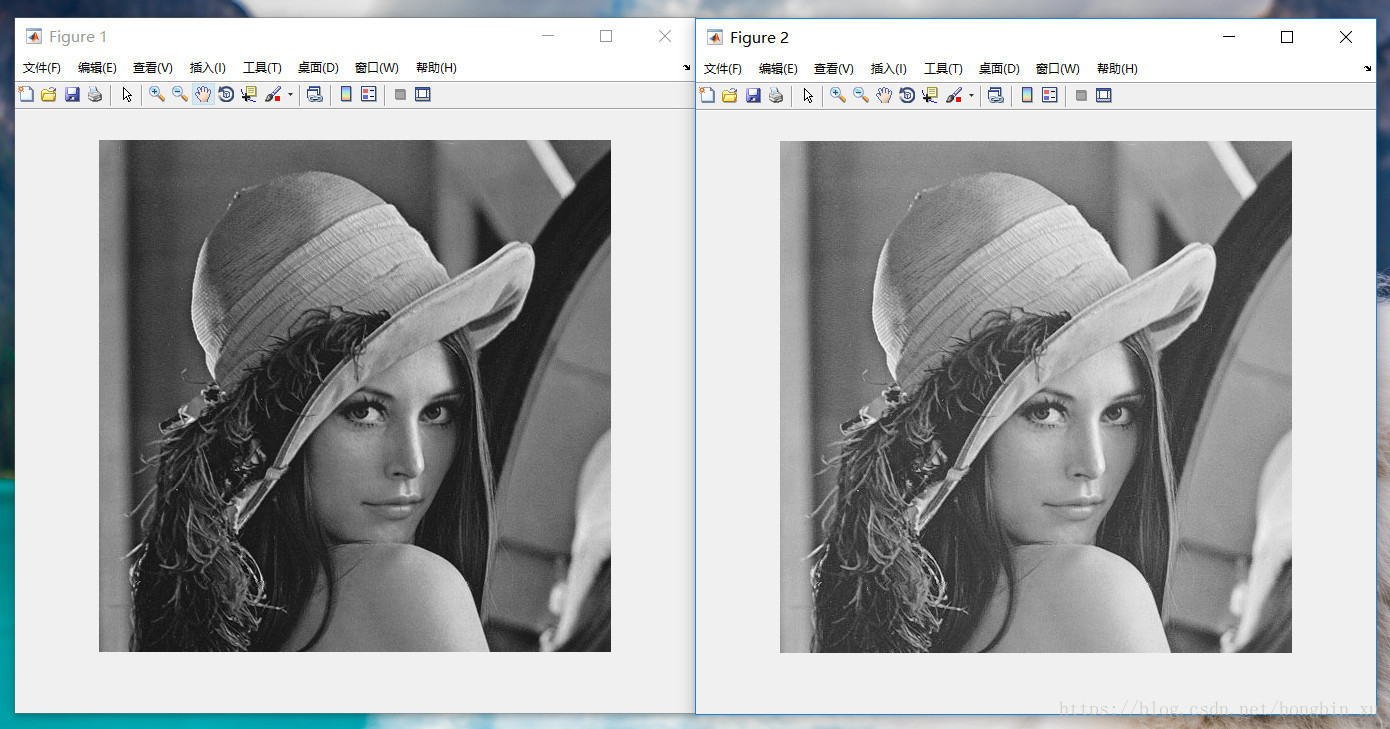
Task: Activate Zoom Out tool in Figure 1
Action: click(180, 94)
